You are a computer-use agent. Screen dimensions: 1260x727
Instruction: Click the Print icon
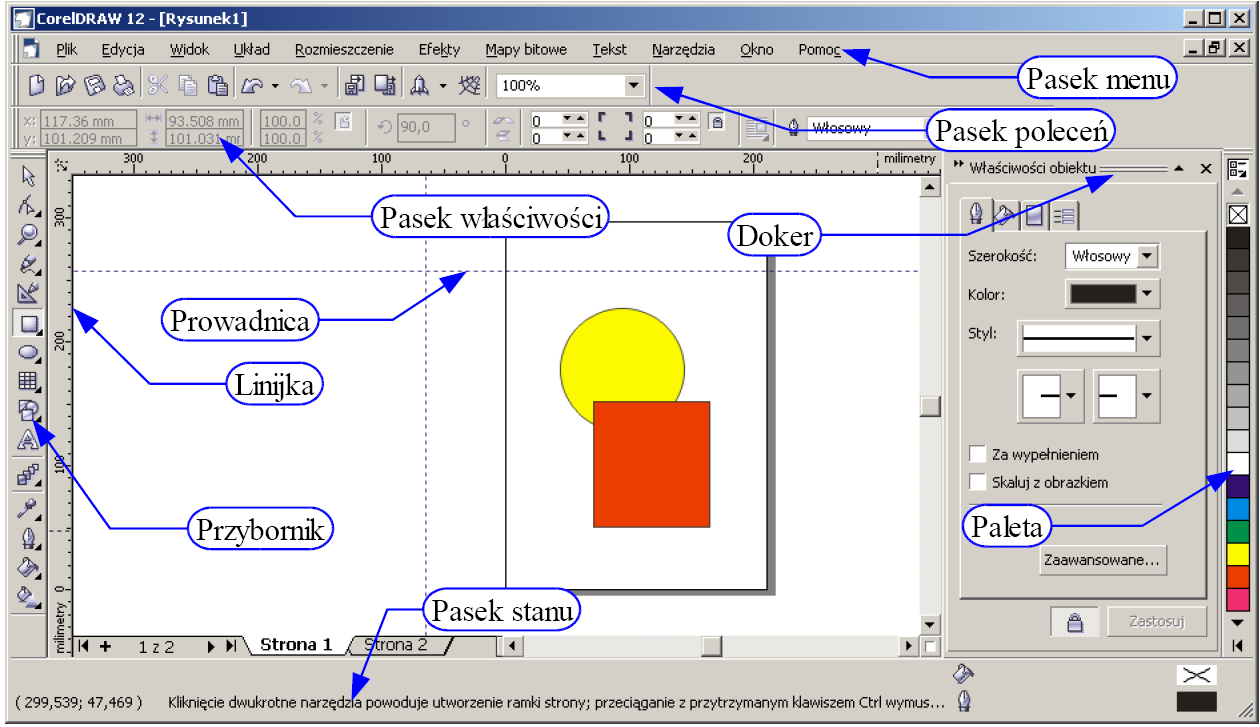tap(124, 86)
